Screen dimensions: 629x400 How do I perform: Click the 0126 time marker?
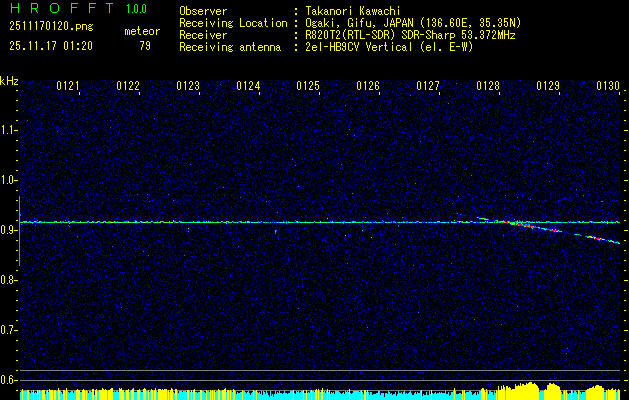click(x=368, y=86)
